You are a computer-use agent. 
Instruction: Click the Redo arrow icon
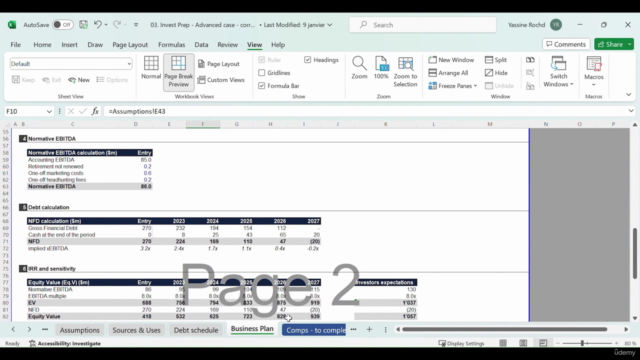pyautogui.click(x=117, y=25)
